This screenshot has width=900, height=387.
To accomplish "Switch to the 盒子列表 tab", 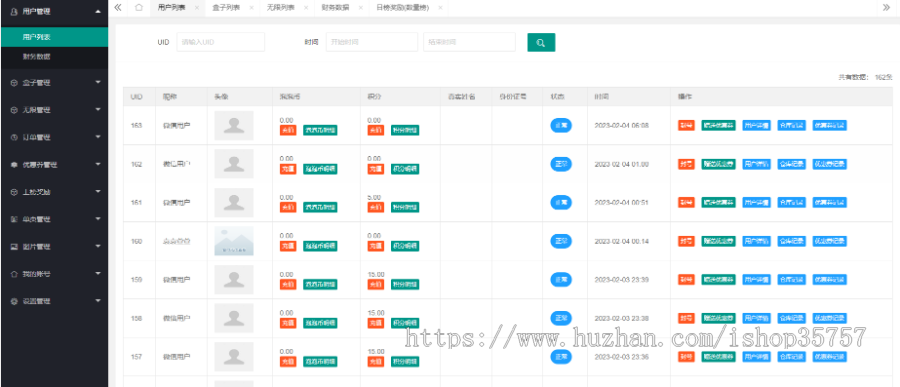I will 226,7.
